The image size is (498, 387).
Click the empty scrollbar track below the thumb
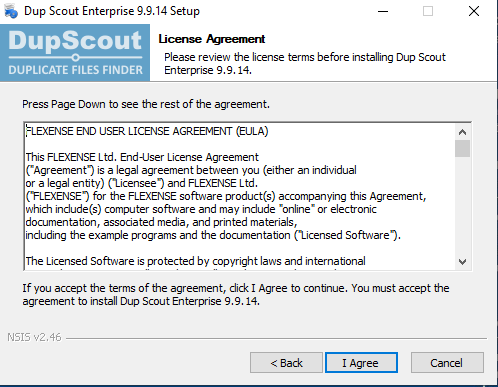[462, 205]
